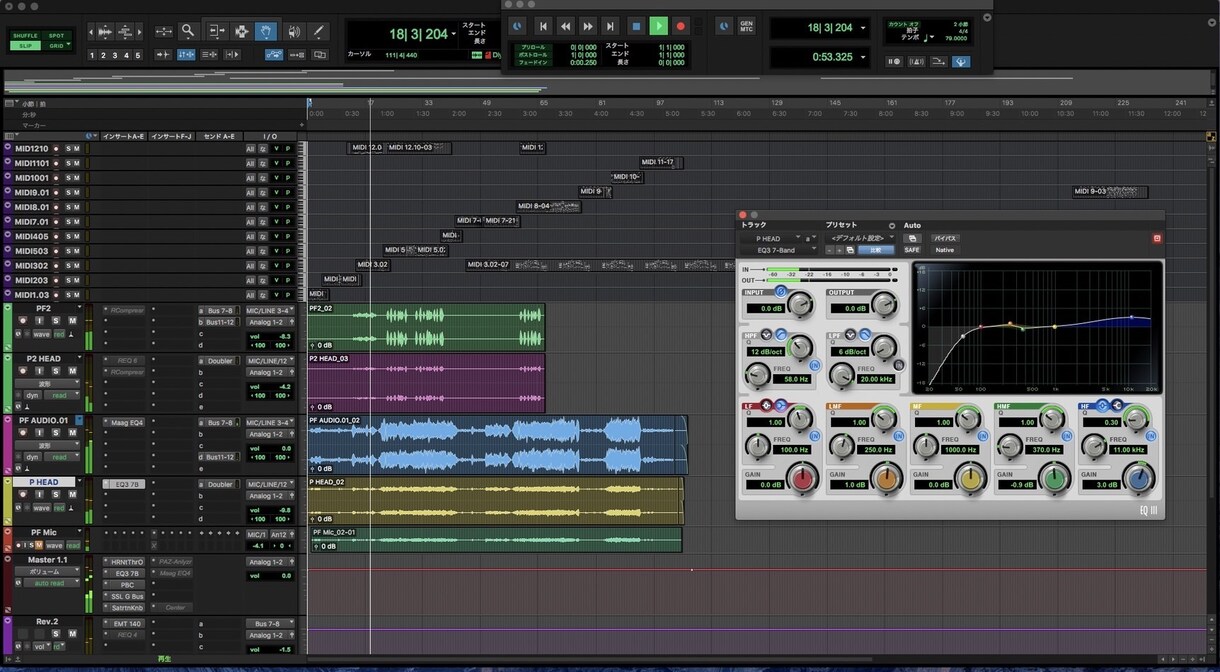Click the red Record transport button
This screenshot has width=1220, height=672.
[681, 26]
